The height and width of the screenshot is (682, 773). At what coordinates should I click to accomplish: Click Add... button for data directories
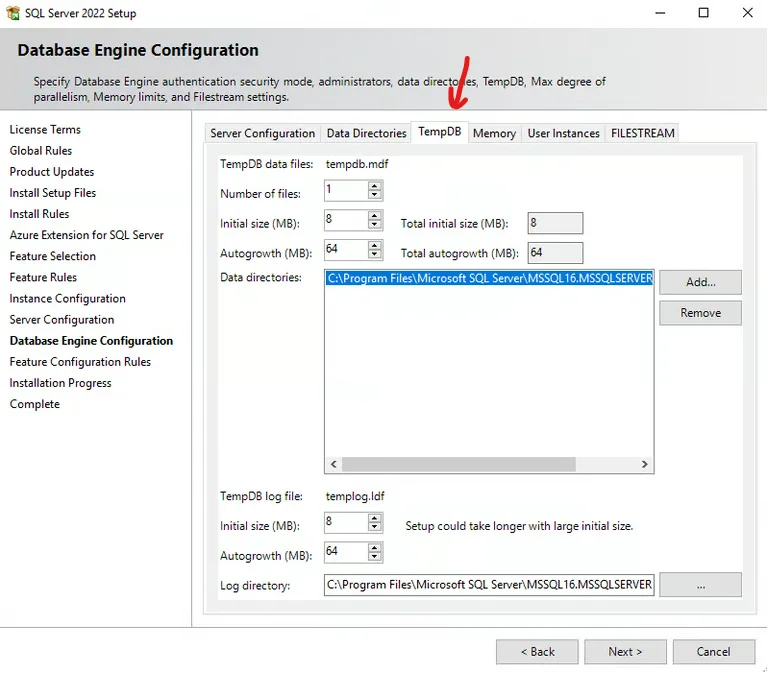(700, 282)
